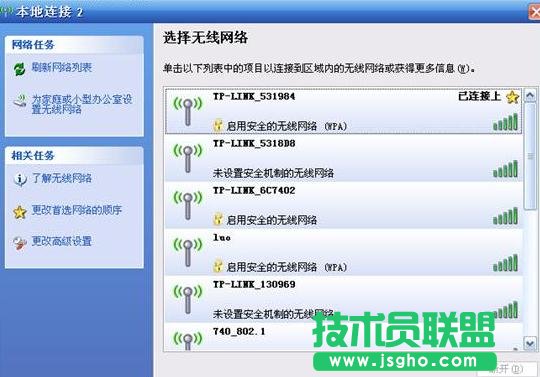This screenshot has width=540, height=377.
Task: Open change preferred network order link
Action: tap(77, 210)
